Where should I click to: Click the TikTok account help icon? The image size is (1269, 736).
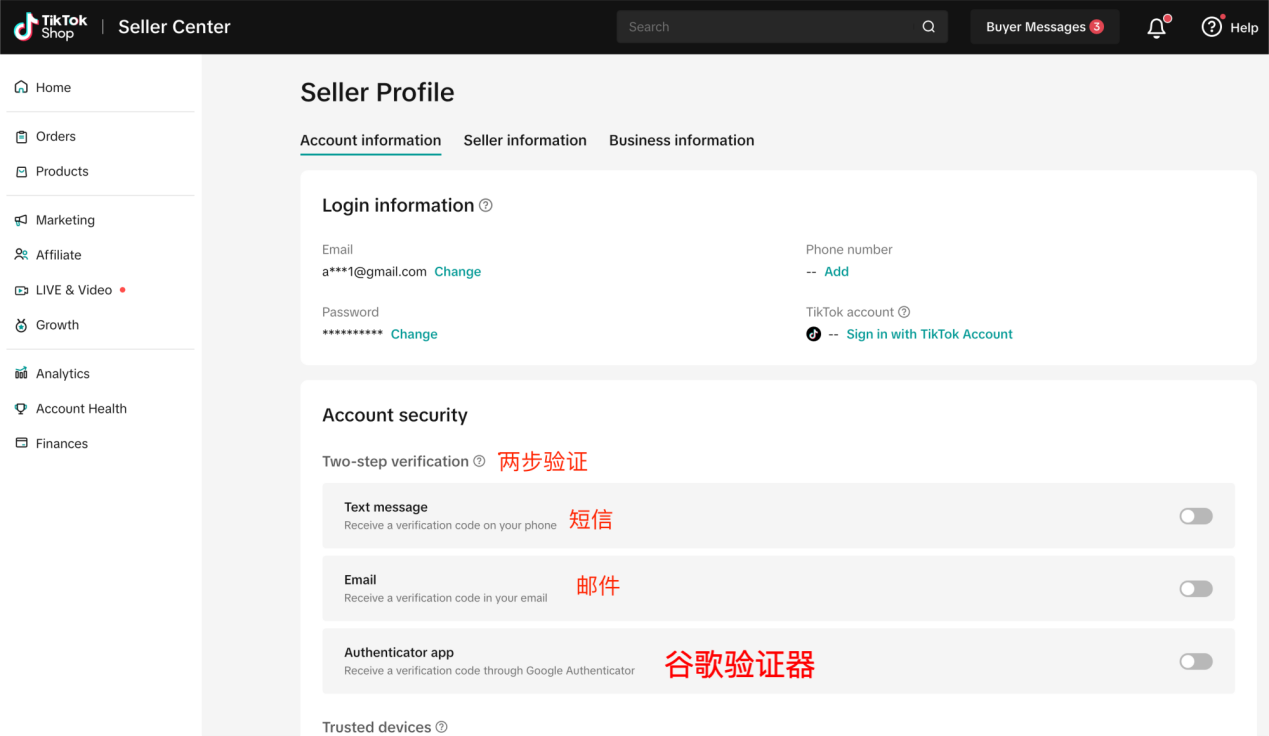(x=904, y=312)
